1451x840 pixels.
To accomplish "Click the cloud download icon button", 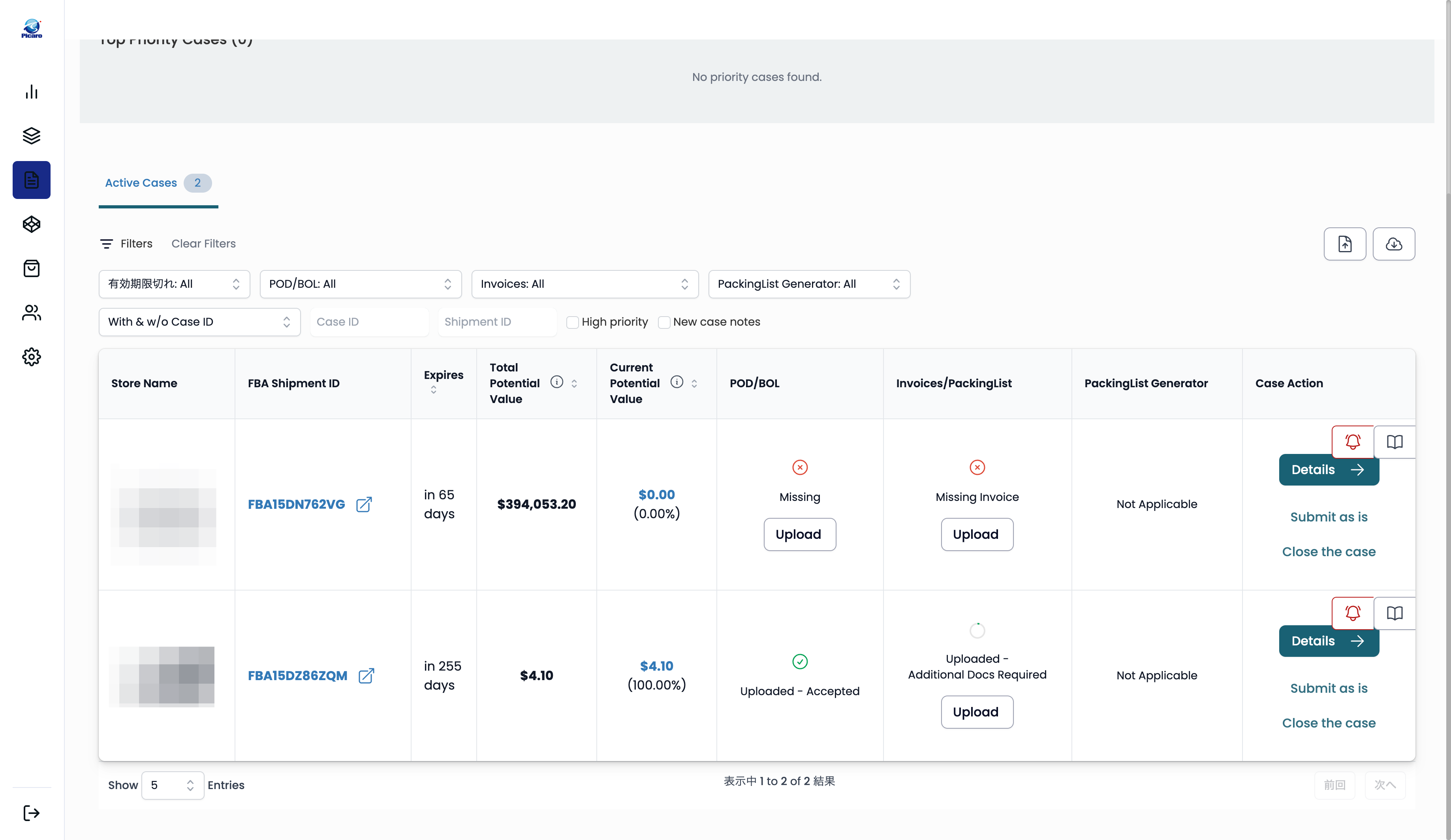I will [x=1393, y=244].
